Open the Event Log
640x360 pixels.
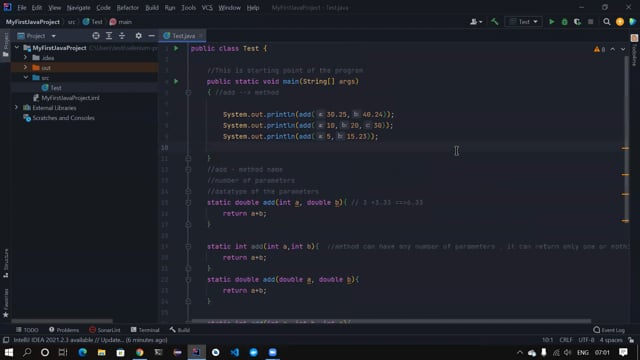pyautogui.click(x=609, y=330)
